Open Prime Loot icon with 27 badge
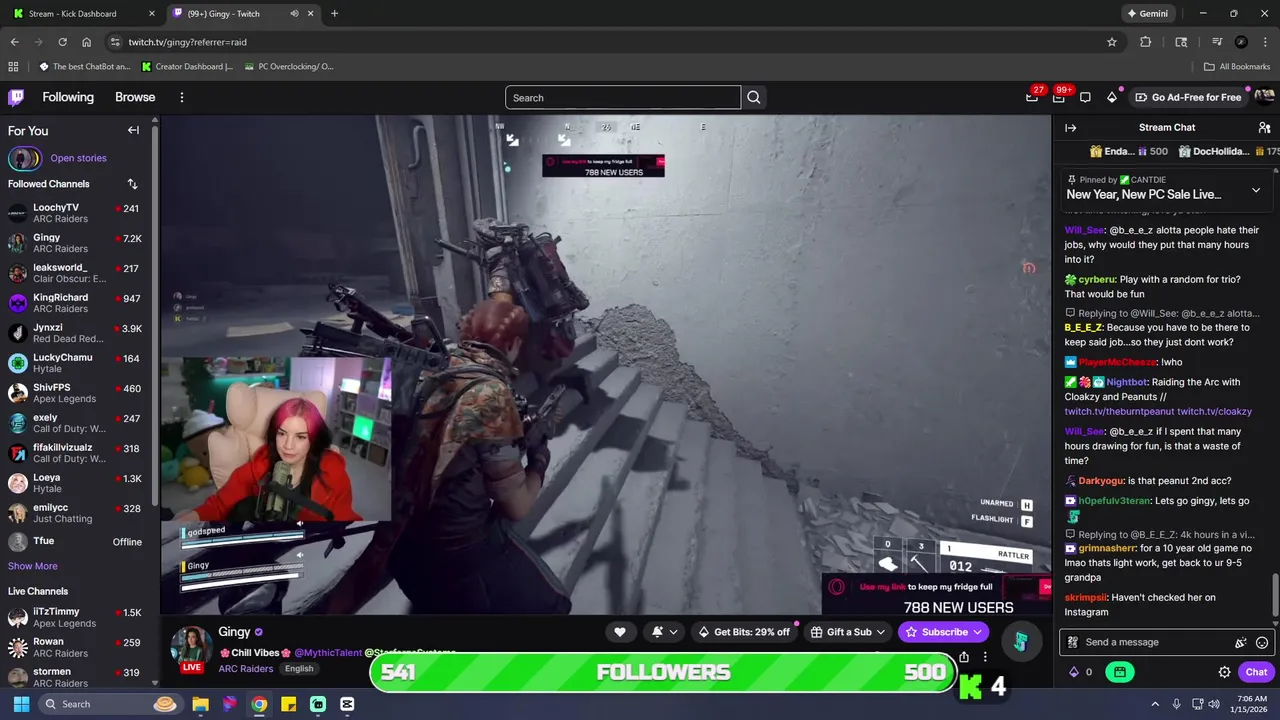 (1032, 97)
